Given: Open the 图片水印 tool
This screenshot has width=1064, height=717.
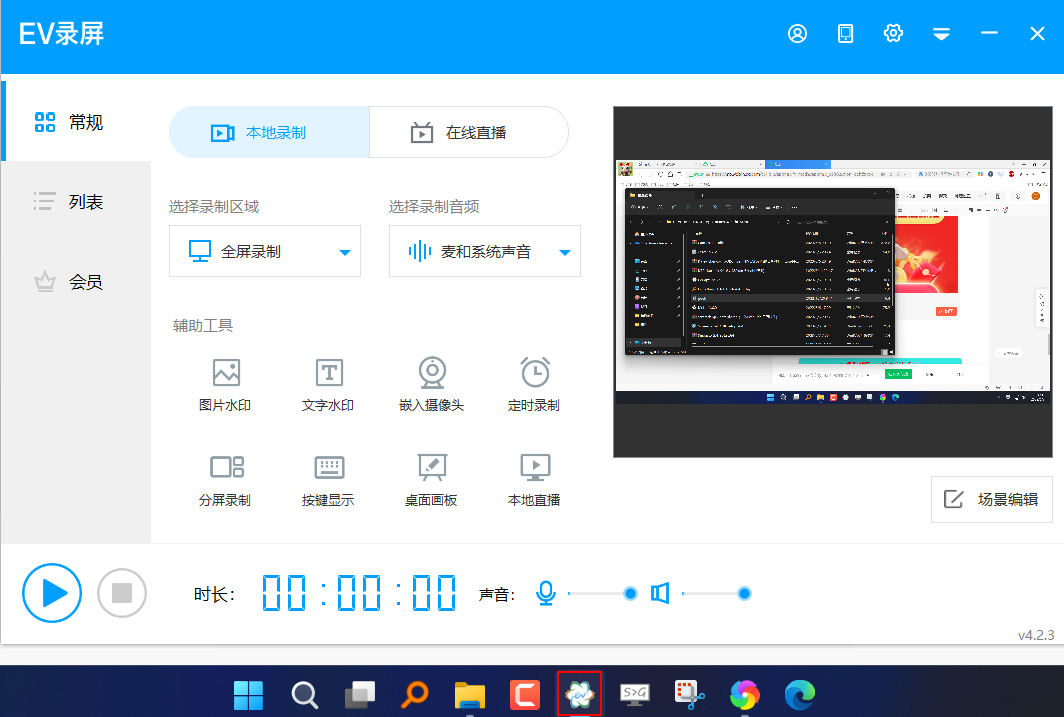Looking at the screenshot, I should (x=225, y=385).
